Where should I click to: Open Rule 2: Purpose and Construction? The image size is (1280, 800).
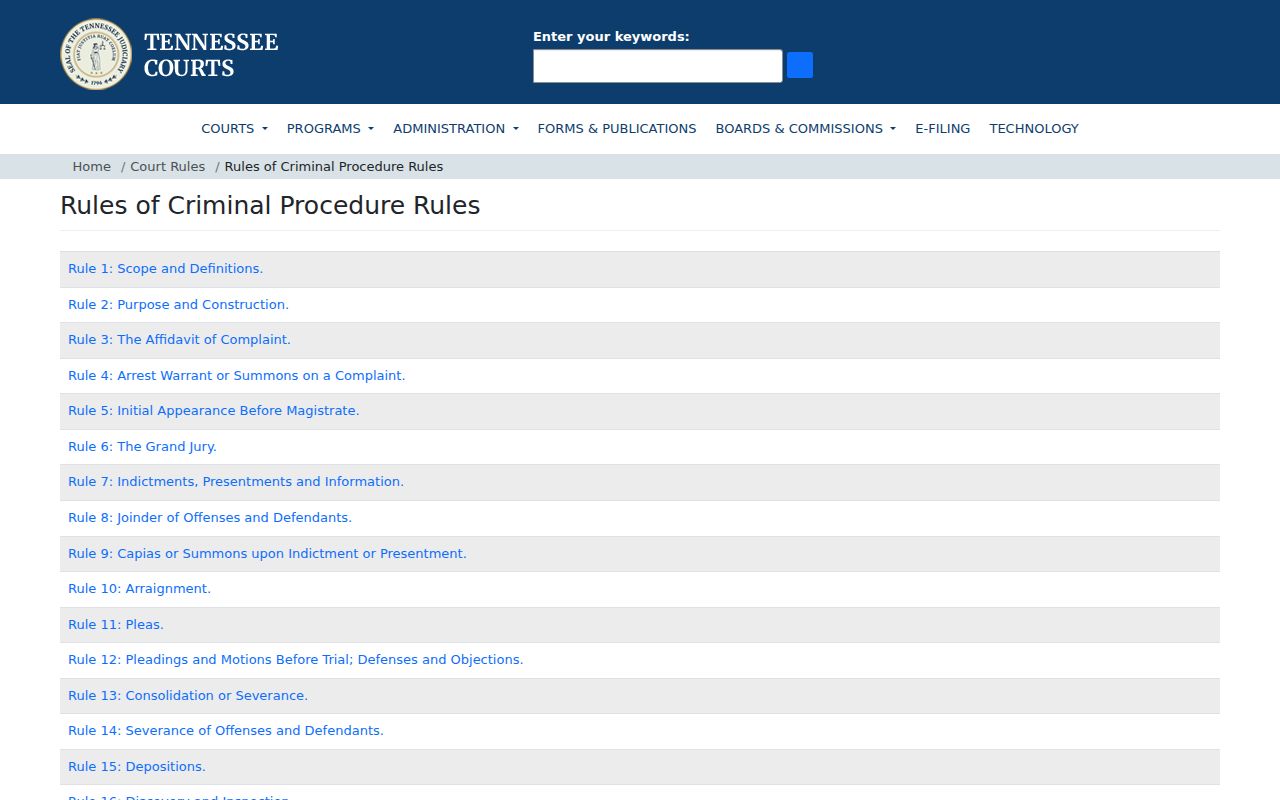click(178, 305)
